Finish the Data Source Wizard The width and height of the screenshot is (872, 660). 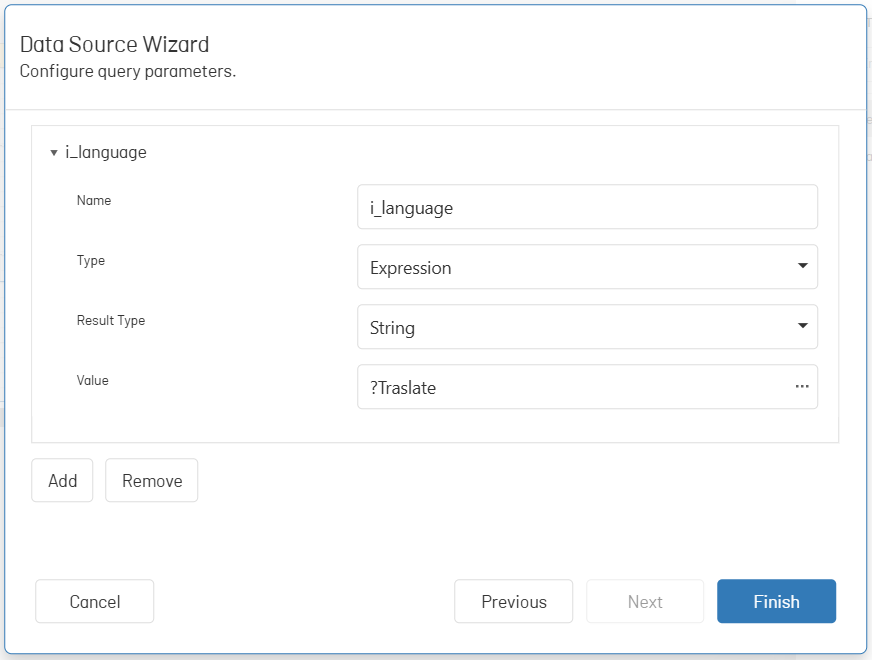click(776, 602)
